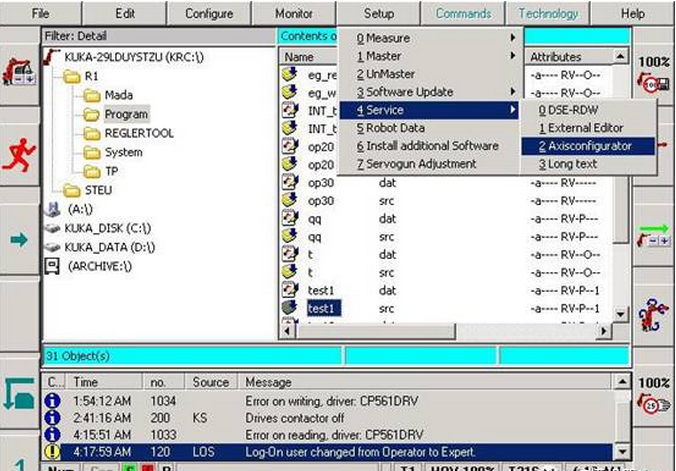The width and height of the screenshot is (676, 471).
Task: Click the red running man icon
Action: tap(19, 154)
